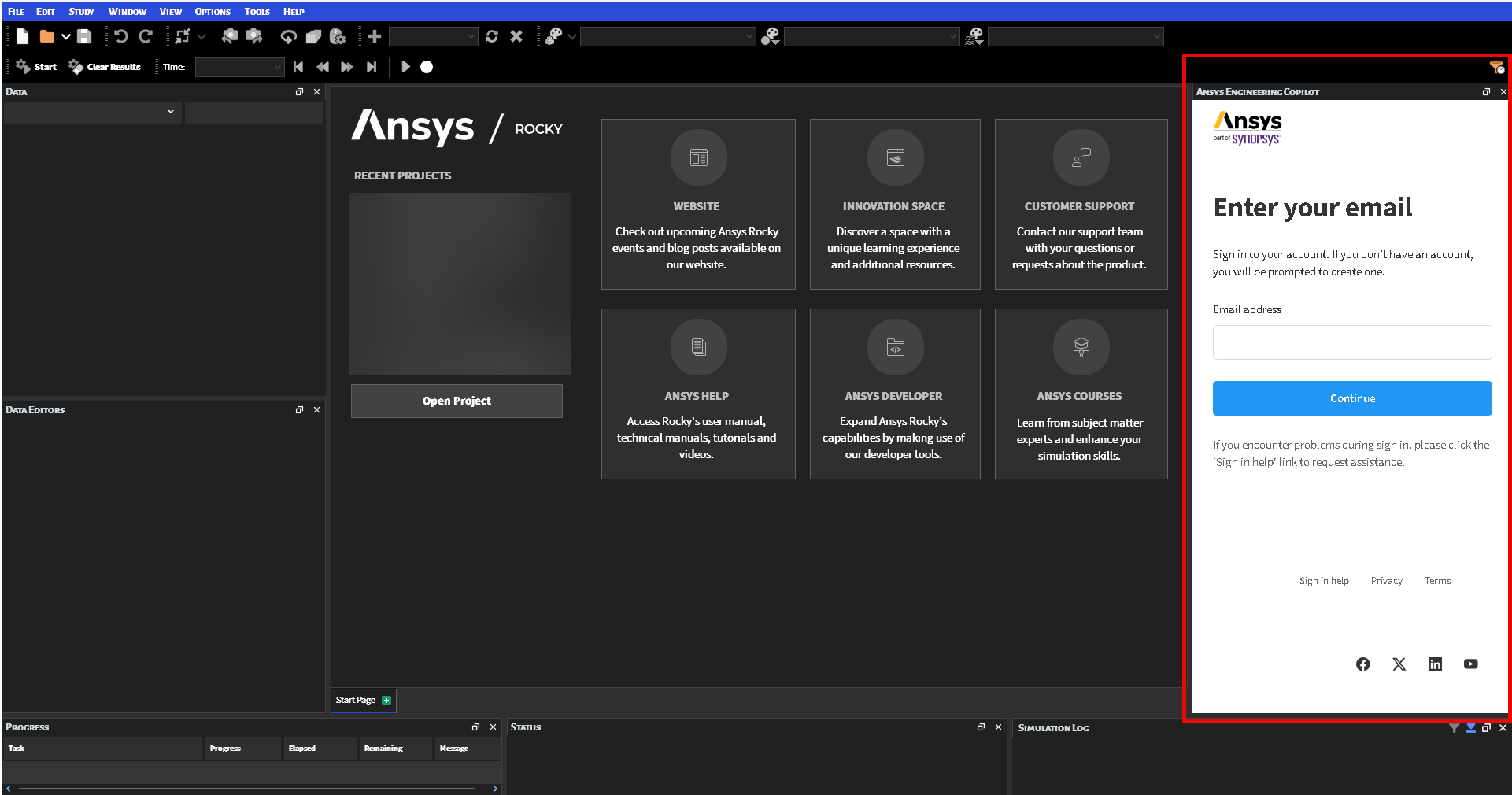Click the Open Project button

click(457, 401)
